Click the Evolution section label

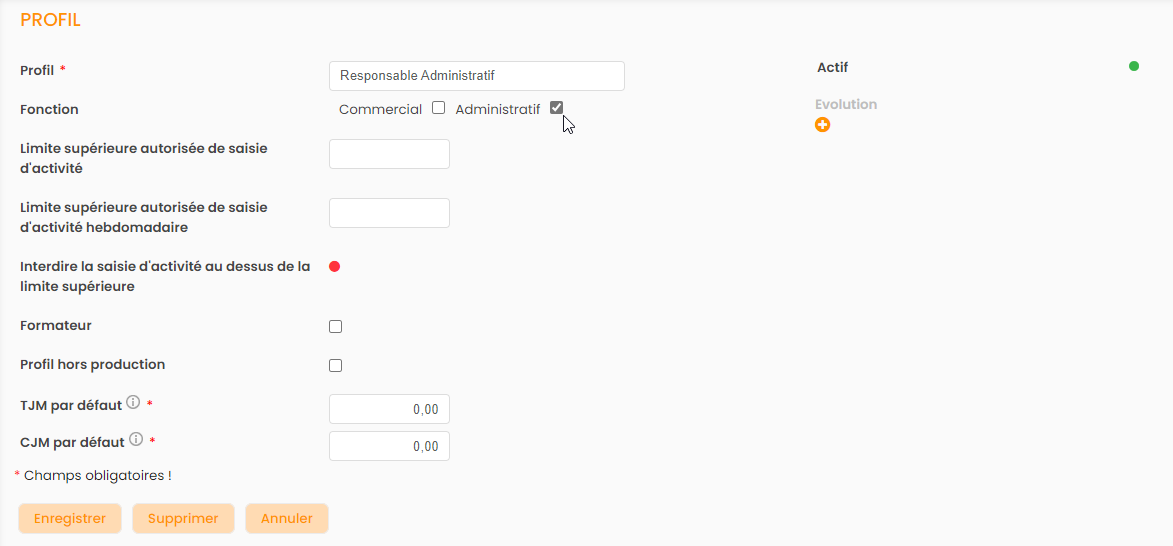point(846,104)
